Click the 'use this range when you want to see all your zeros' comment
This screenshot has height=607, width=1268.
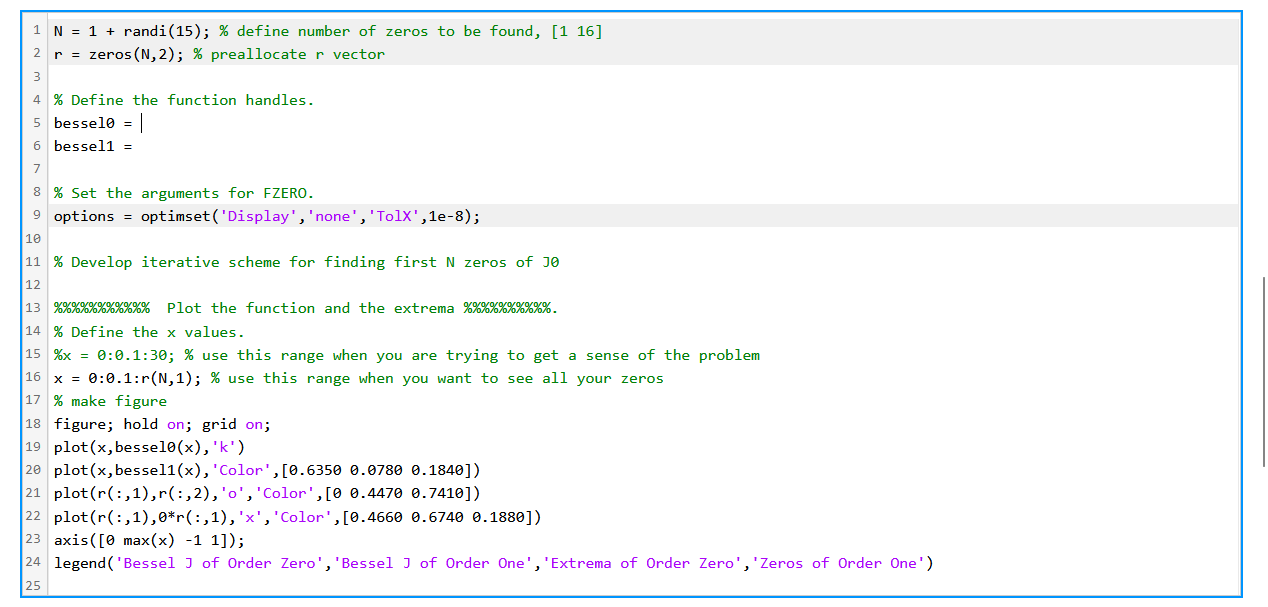coord(437,378)
